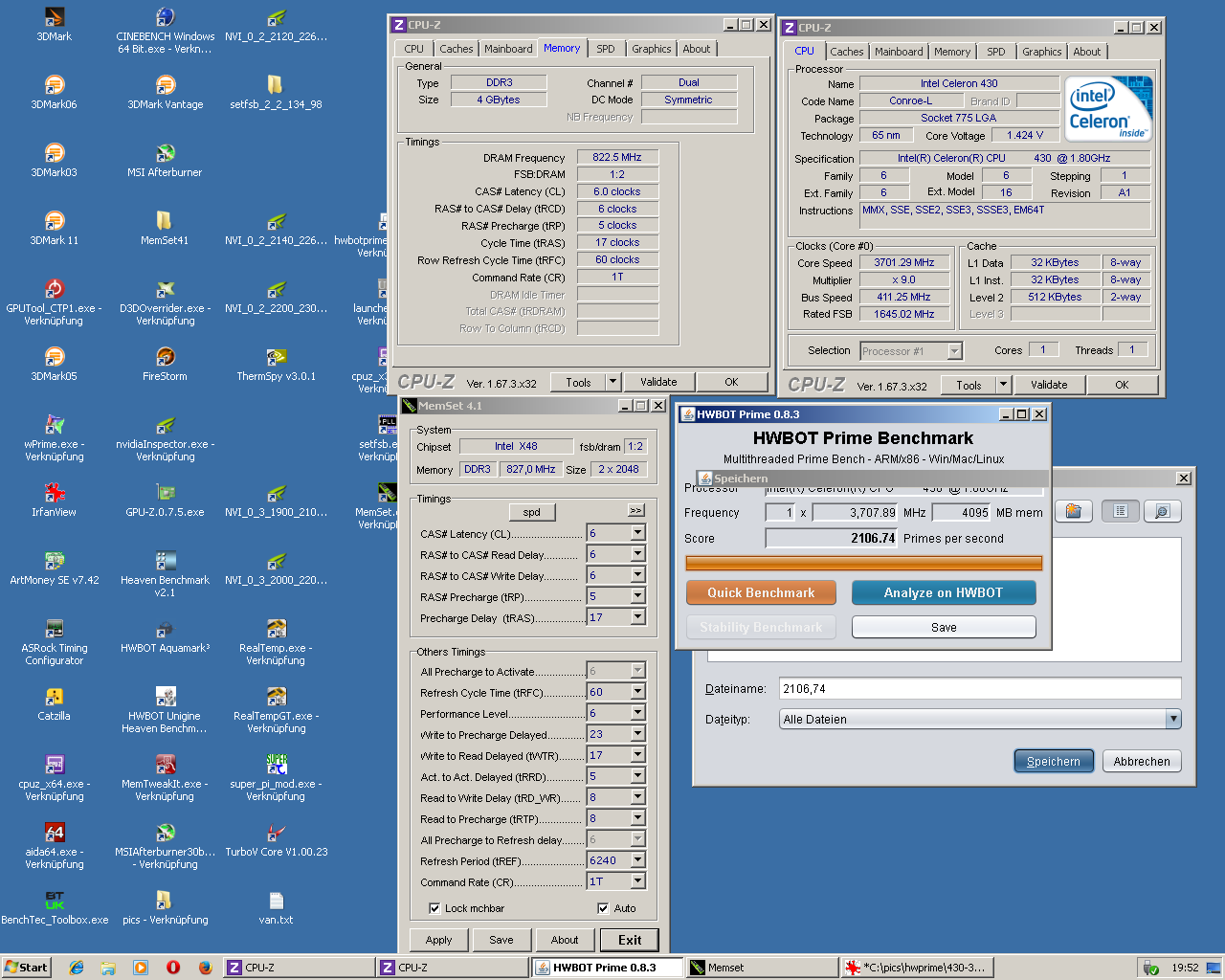Open 3DMark Vantage desktop icon
Image resolution: width=1225 pixels, height=980 pixels.
tap(166, 93)
